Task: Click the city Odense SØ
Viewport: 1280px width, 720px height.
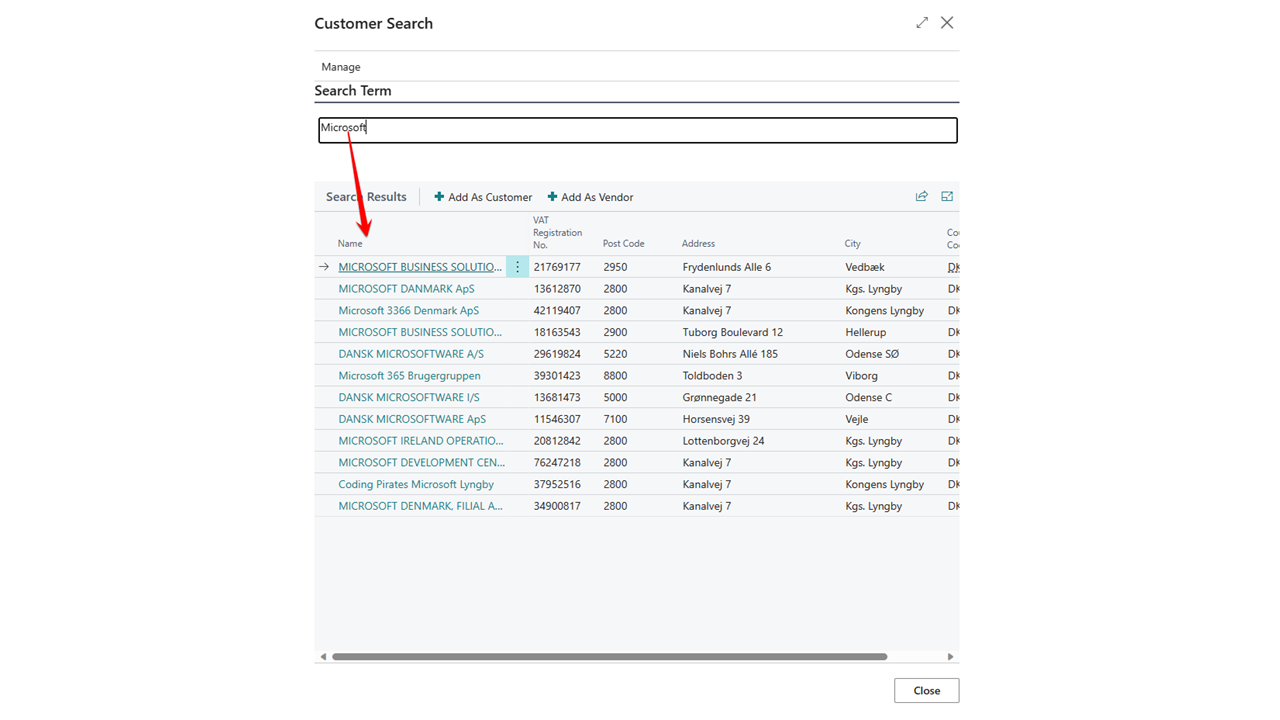Action: (x=872, y=354)
